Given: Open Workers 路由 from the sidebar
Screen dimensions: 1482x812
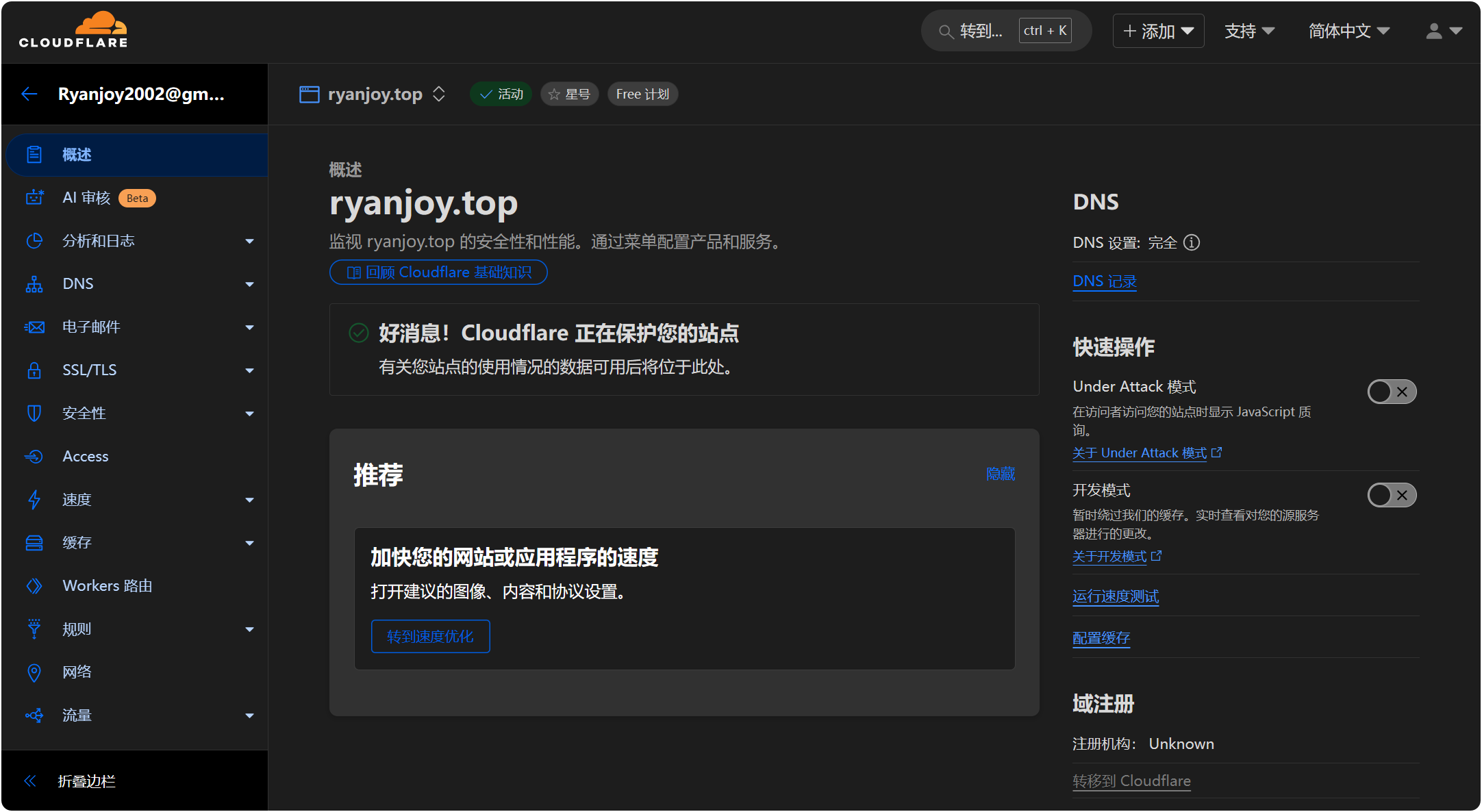Looking at the screenshot, I should click(x=106, y=585).
